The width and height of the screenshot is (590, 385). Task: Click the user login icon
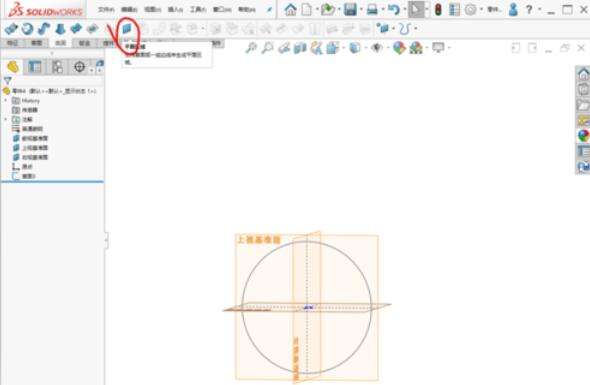point(513,9)
